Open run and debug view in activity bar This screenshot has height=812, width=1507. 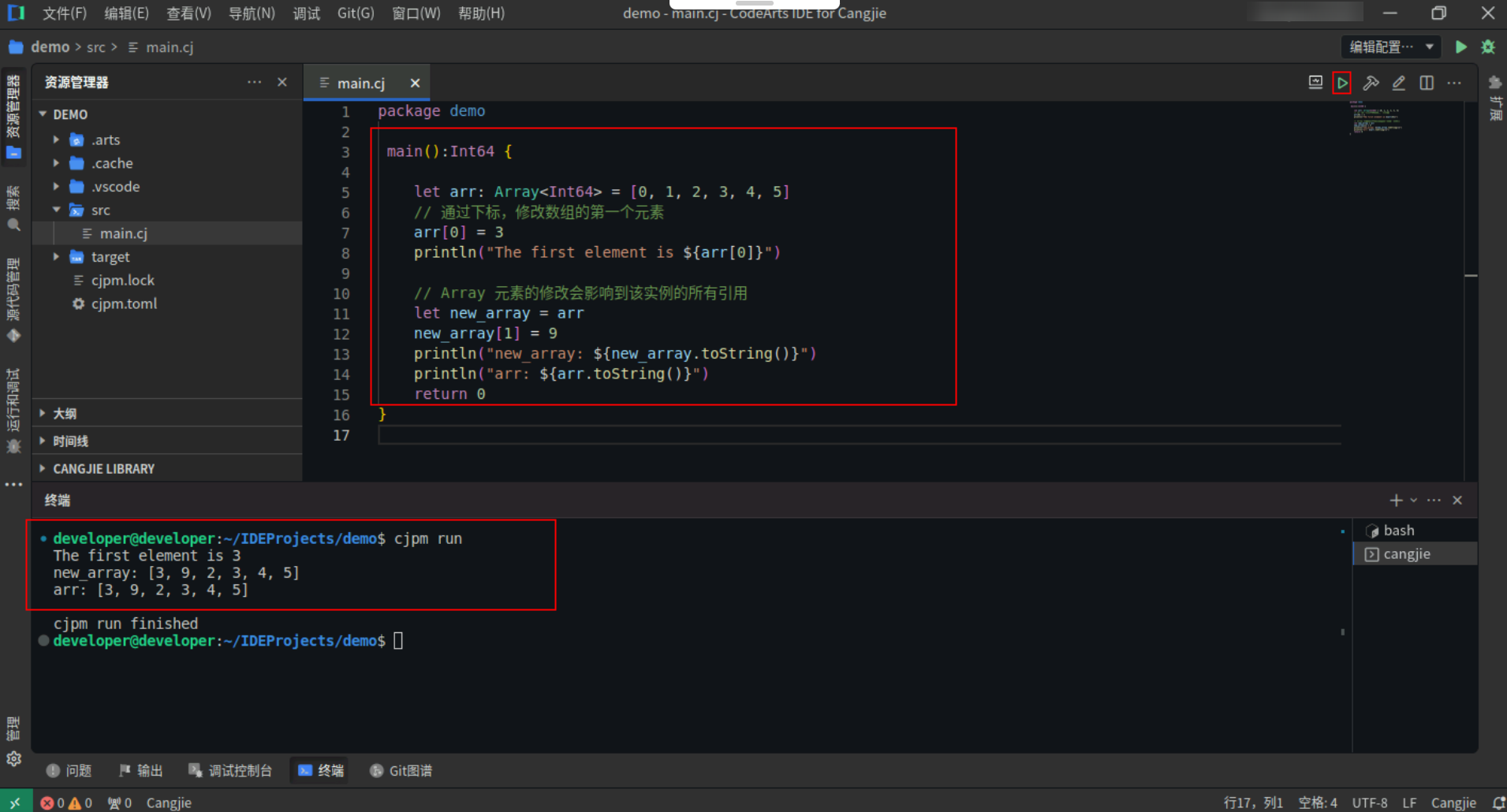[13, 411]
